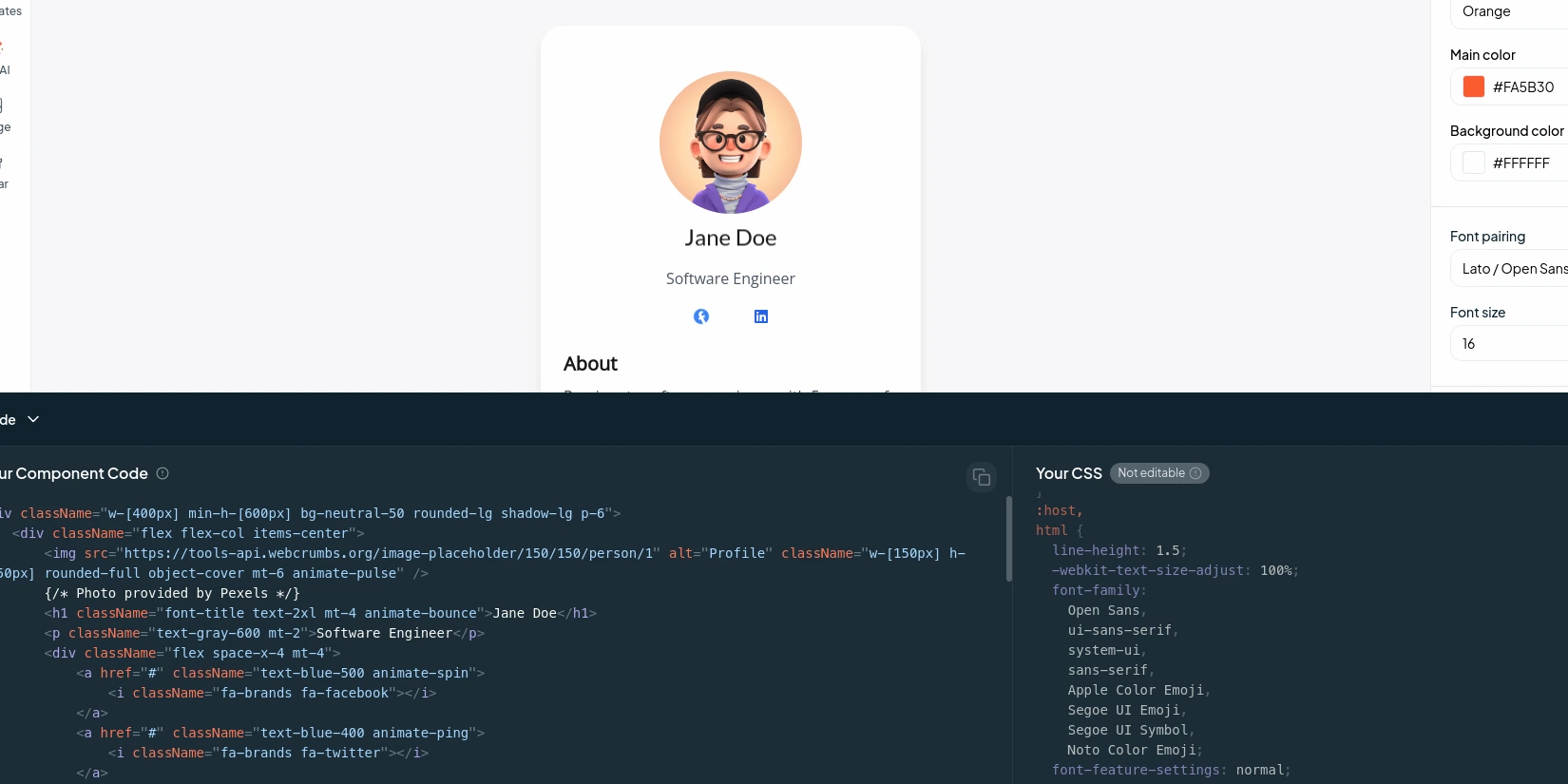Click the Noto Color Emoji CSS line
This screenshot has height=784, width=1568.
coord(1135,750)
